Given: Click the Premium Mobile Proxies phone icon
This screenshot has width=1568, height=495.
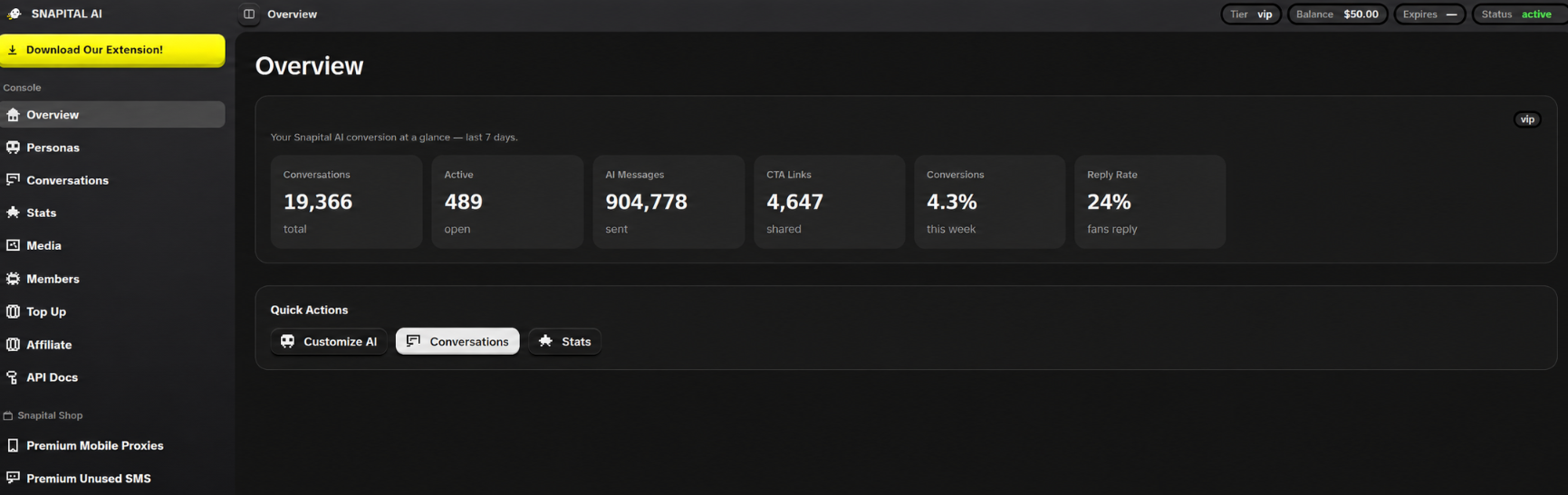Looking at the screenshot, I should tap(13, 445).
